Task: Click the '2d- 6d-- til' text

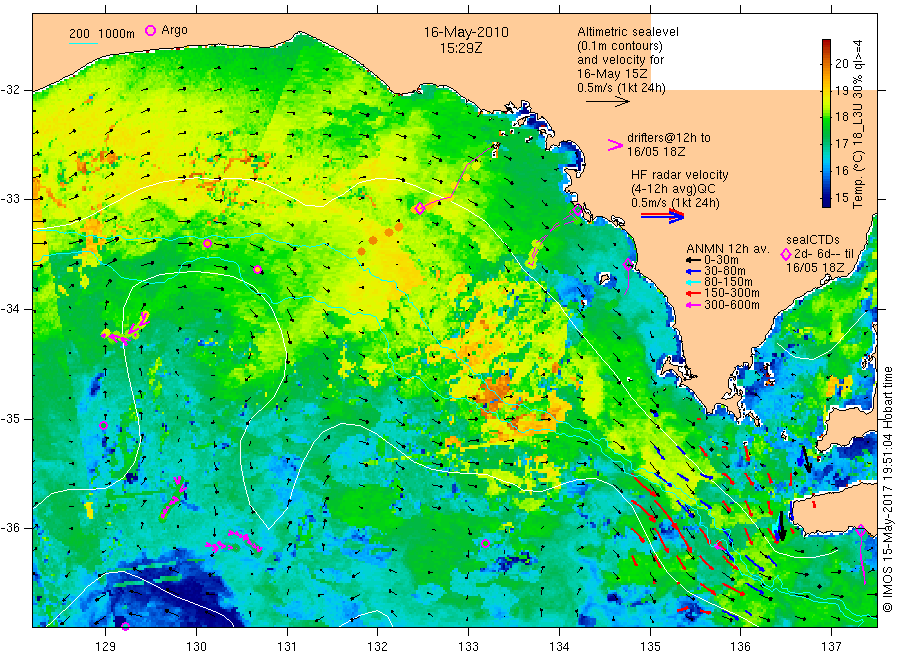Action: click(824, 254)
